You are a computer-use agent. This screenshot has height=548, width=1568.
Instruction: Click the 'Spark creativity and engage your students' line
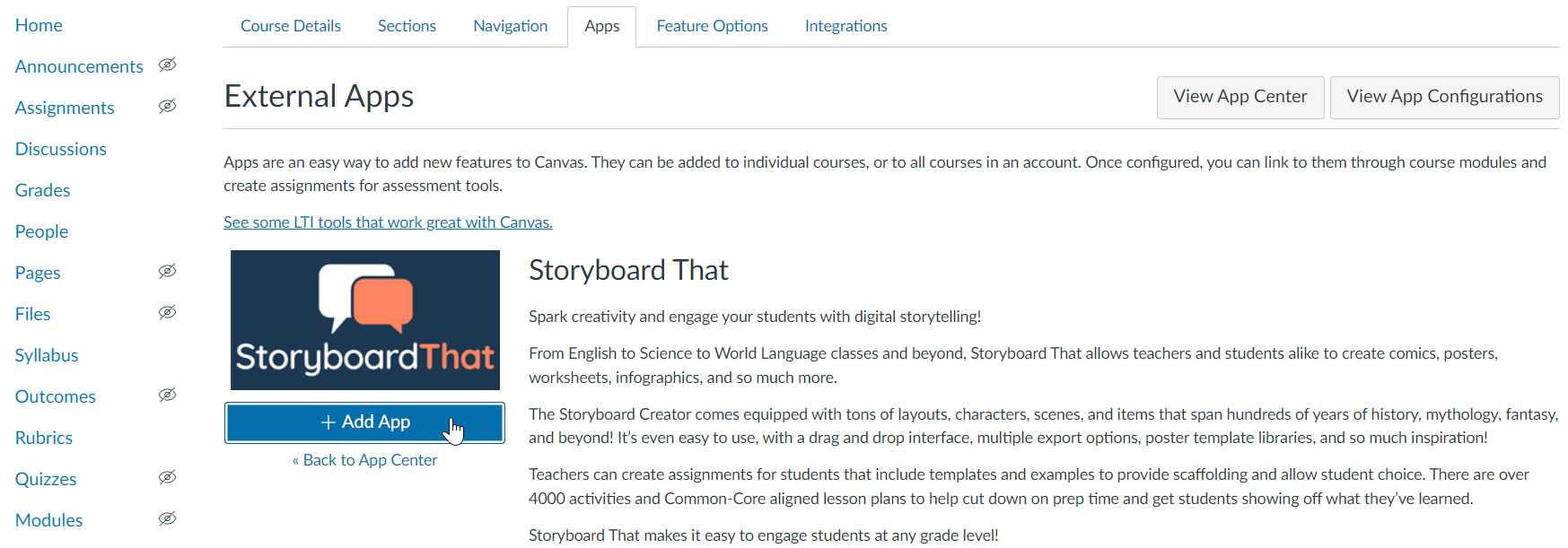point(755,317)
